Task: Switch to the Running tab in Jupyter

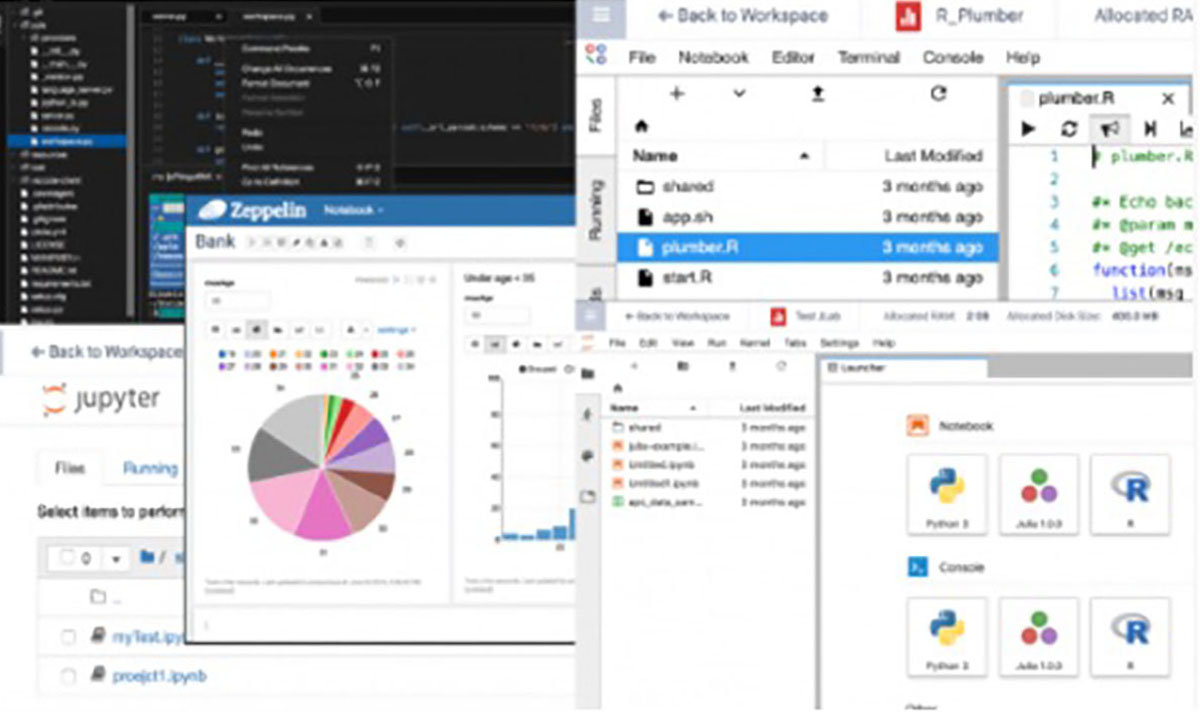Action: (x=150, y=467)
